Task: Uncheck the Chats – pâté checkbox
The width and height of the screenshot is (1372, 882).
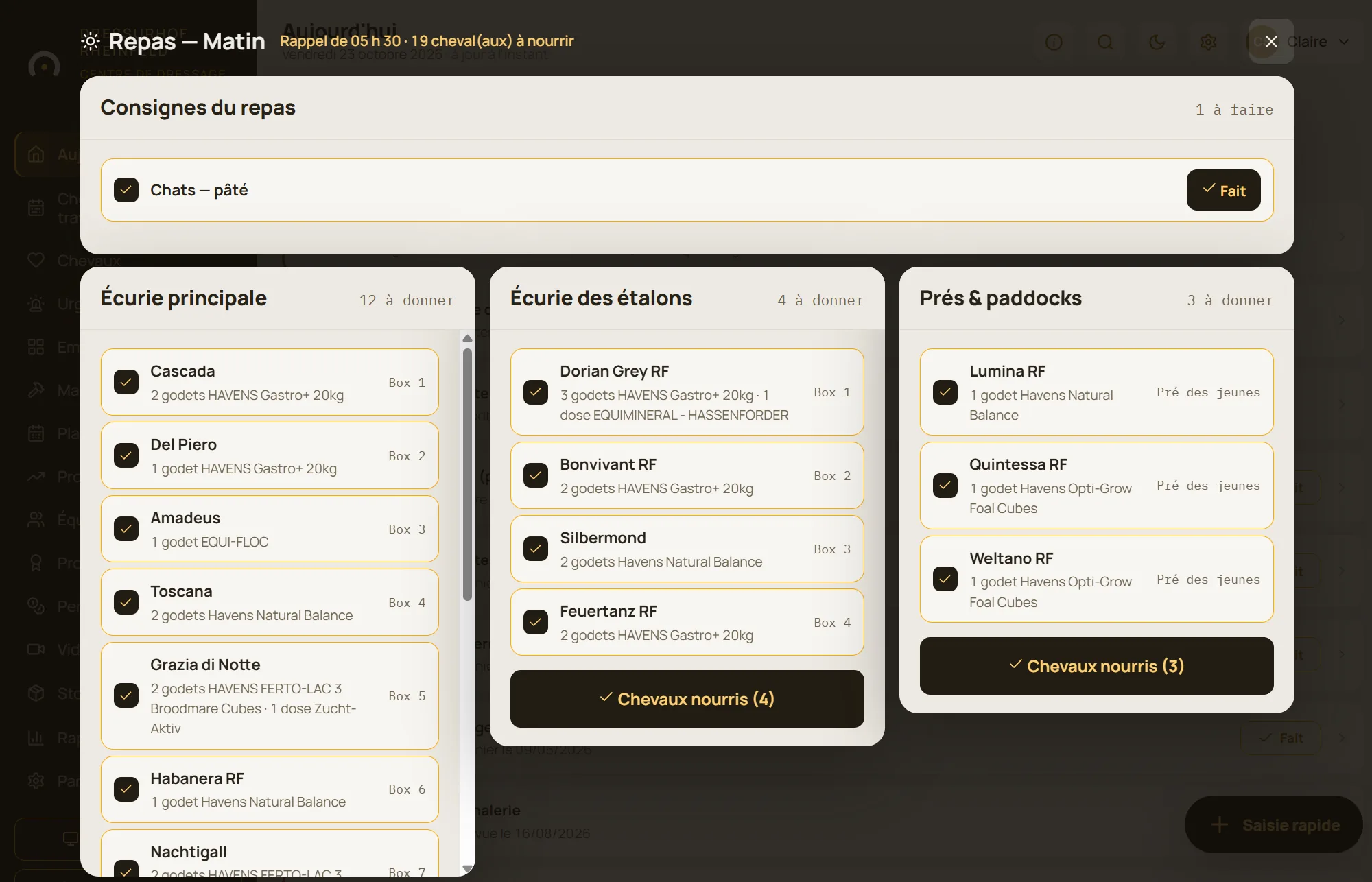Action: click(x=126, y=190)
